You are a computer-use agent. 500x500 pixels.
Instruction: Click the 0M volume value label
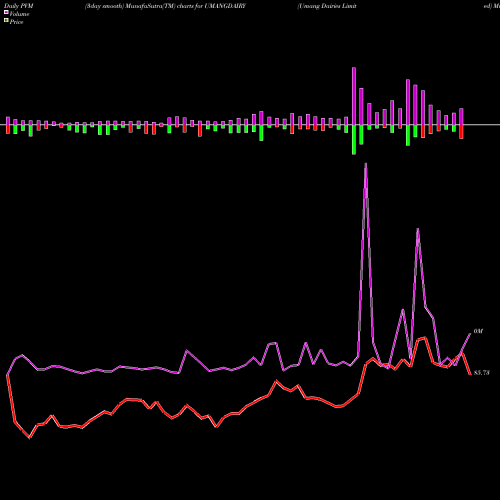[478, 331]
